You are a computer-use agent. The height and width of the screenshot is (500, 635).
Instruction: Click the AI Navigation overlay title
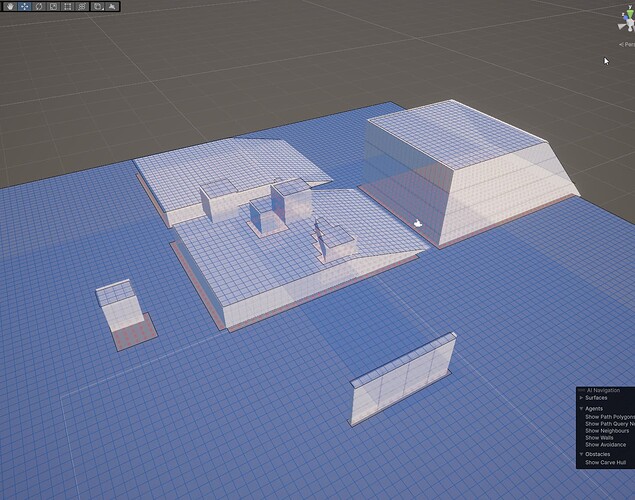point(603,390)
